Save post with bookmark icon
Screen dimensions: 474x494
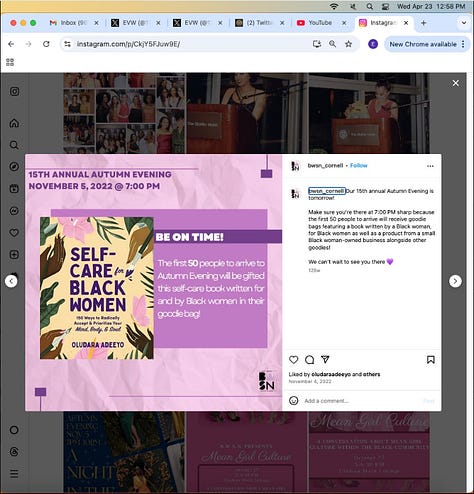(x=431, y=360)
